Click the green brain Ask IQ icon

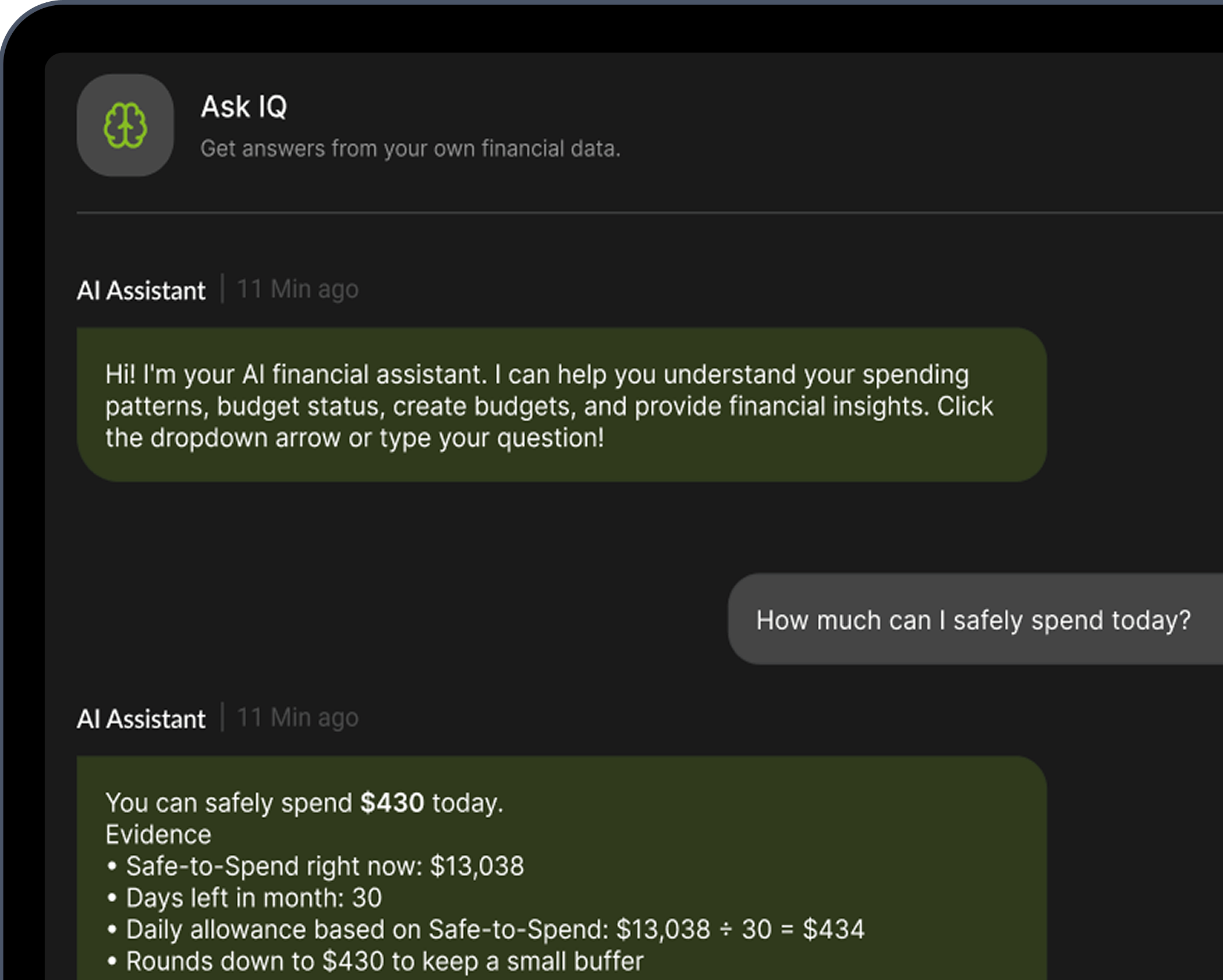125,125
